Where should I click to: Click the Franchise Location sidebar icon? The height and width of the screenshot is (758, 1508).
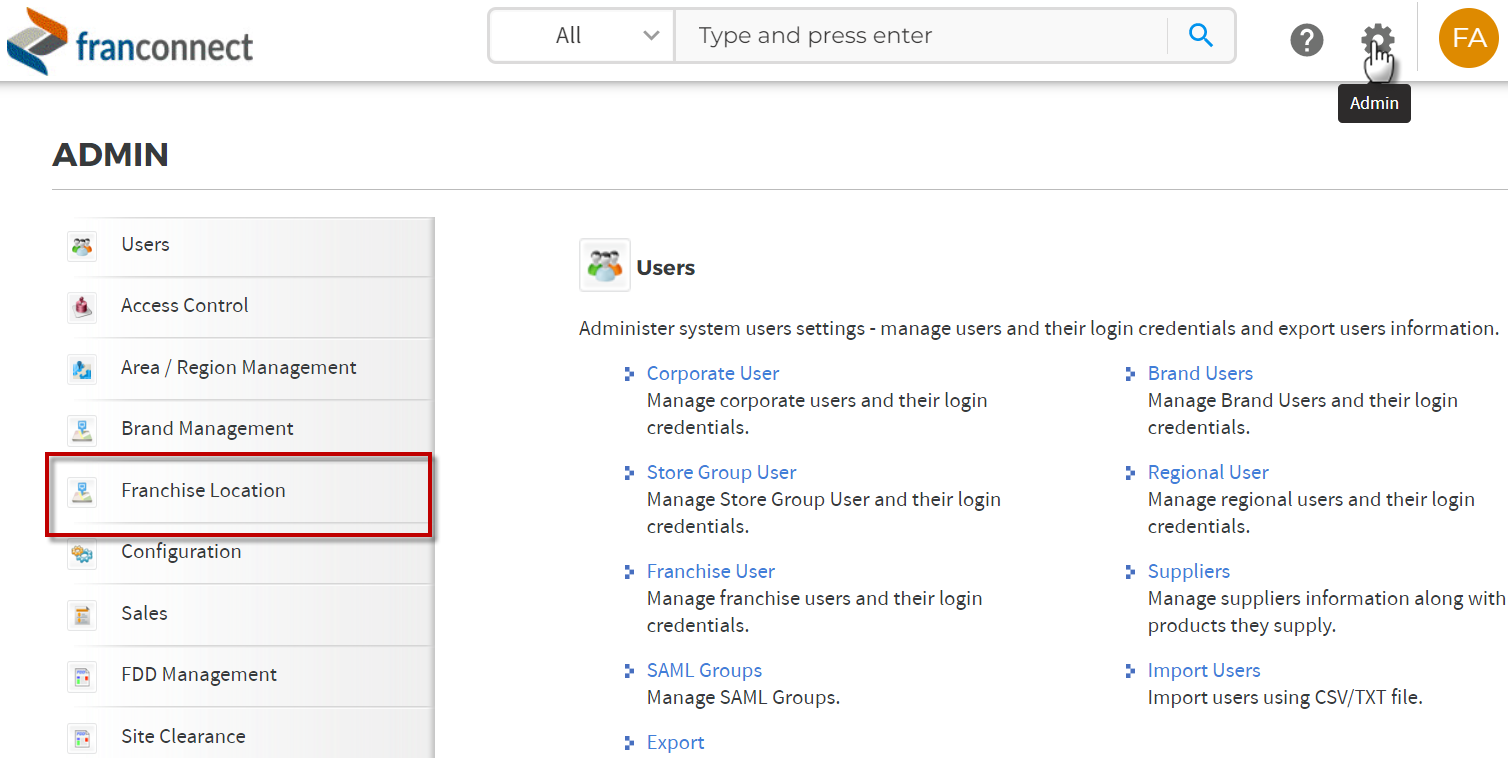pyautogui.click(x=82, y=491)
